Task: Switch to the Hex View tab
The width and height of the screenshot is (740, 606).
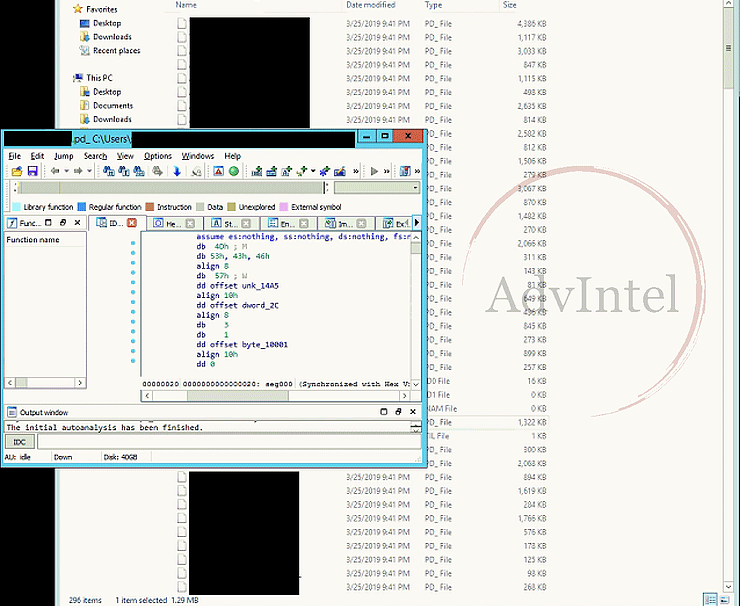Action: point(174,223)
